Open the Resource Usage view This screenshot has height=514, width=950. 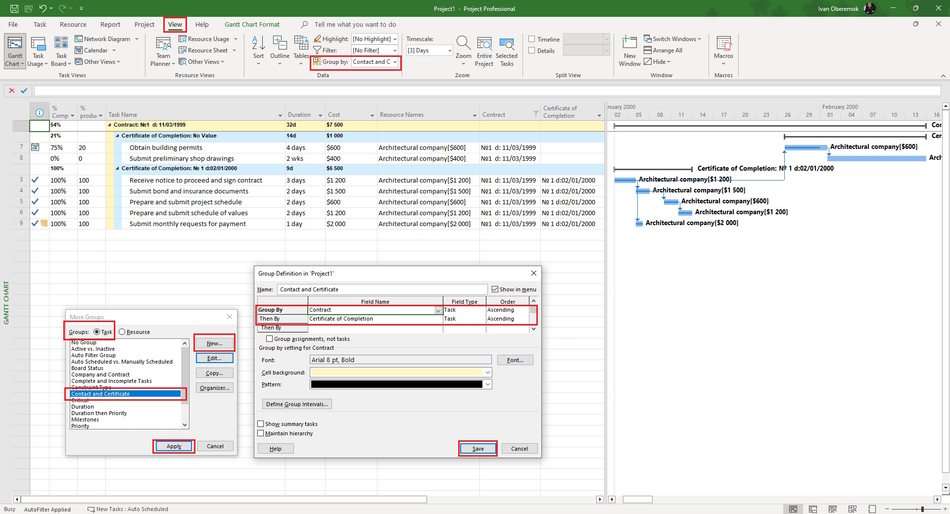(208, 39)
